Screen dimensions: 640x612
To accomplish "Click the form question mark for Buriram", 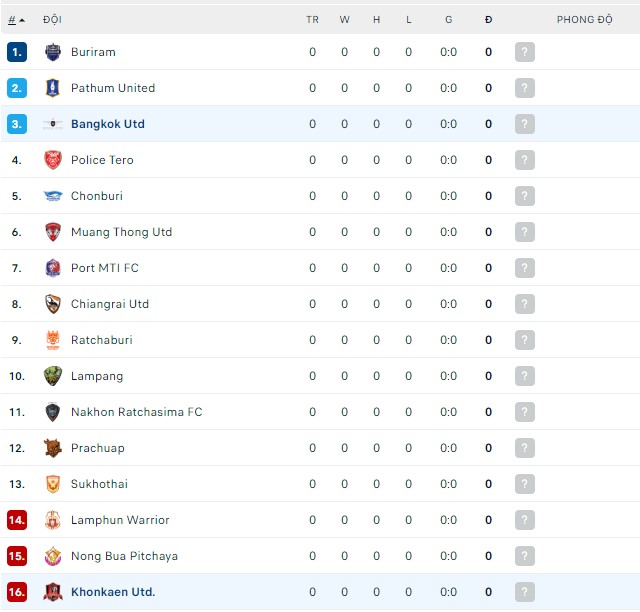I will [524, 52].
